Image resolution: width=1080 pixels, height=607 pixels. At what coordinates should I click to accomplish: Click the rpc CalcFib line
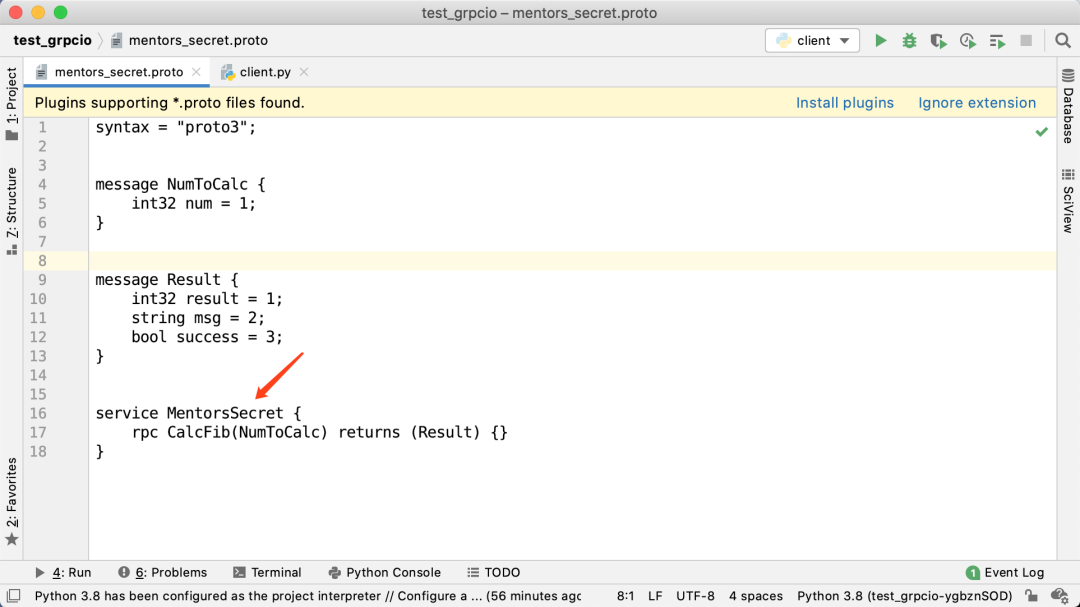point(320,433)
